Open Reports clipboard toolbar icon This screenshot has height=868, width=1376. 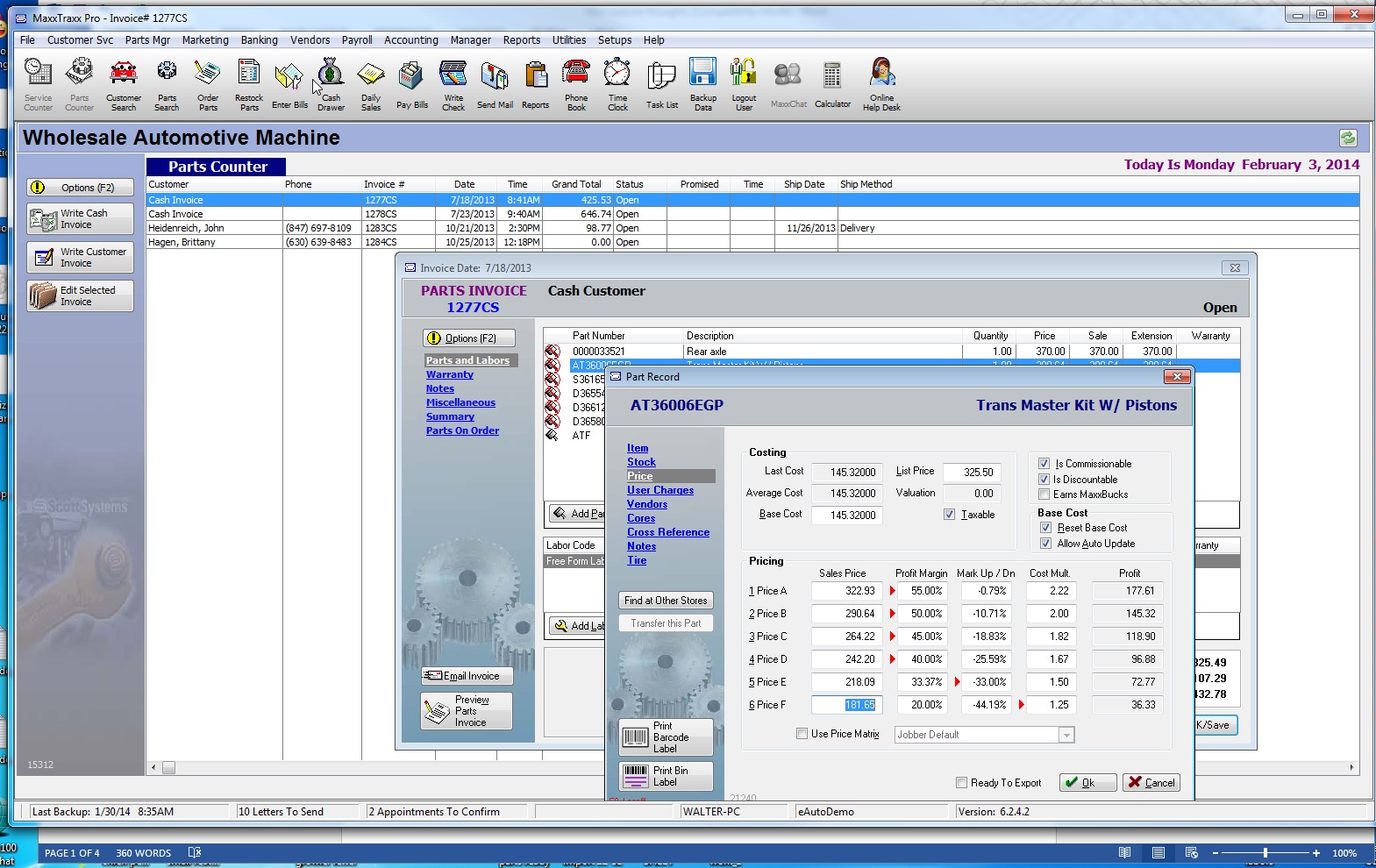[535, 84]
